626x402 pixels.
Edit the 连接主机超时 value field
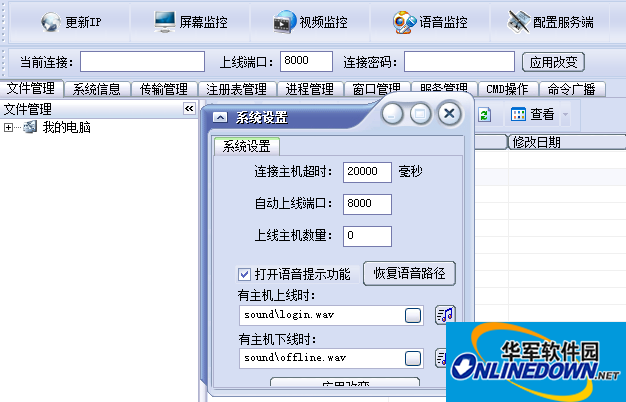click(x=367, y=172)
